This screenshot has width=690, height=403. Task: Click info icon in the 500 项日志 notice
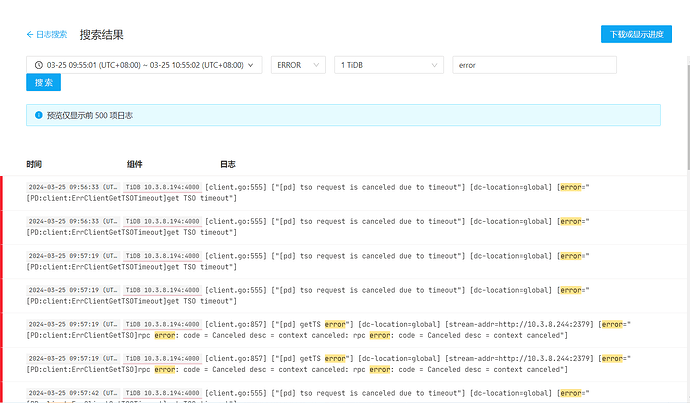38,115
